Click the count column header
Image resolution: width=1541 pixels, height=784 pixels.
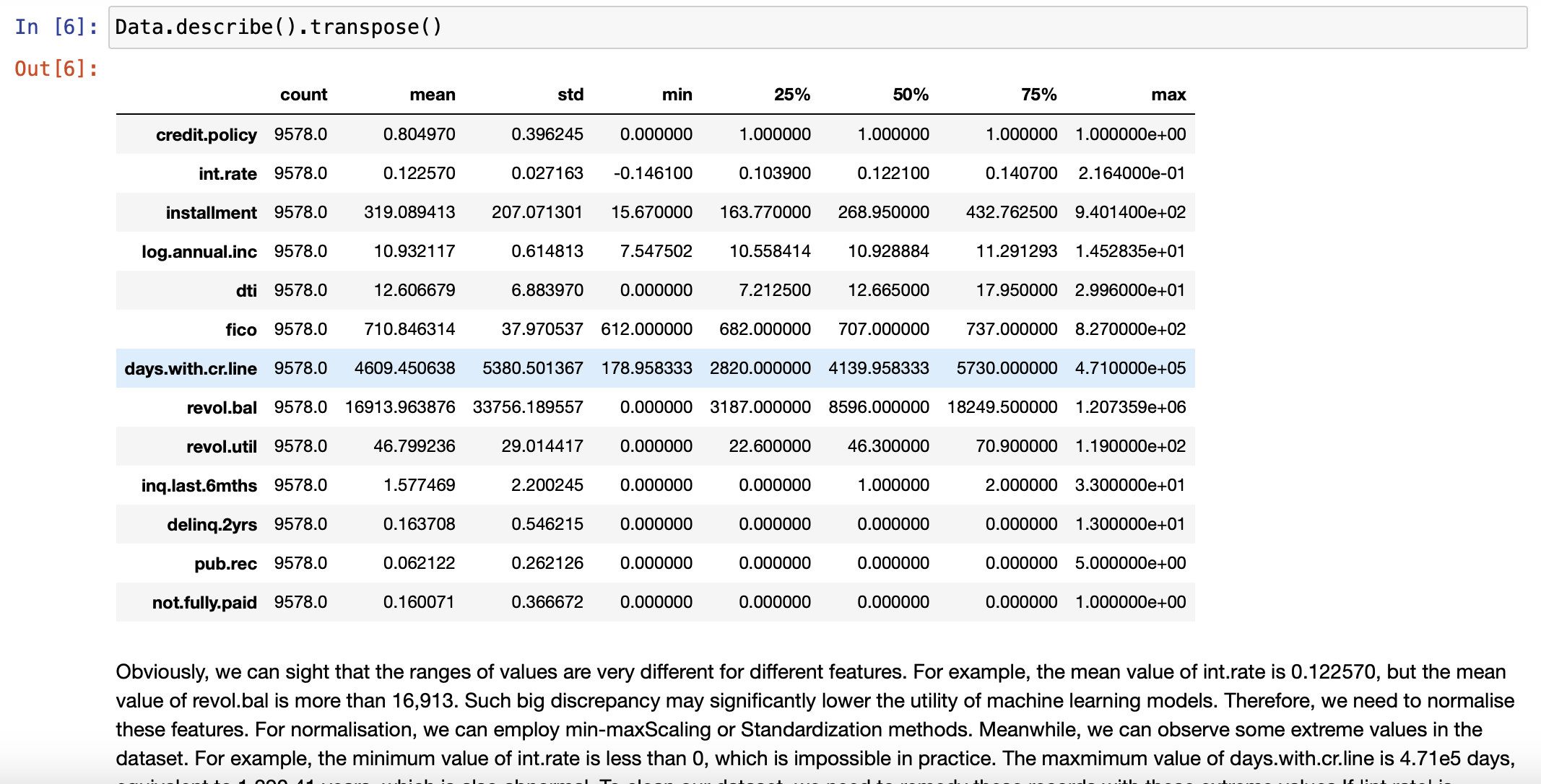click(x=303, y=94)
